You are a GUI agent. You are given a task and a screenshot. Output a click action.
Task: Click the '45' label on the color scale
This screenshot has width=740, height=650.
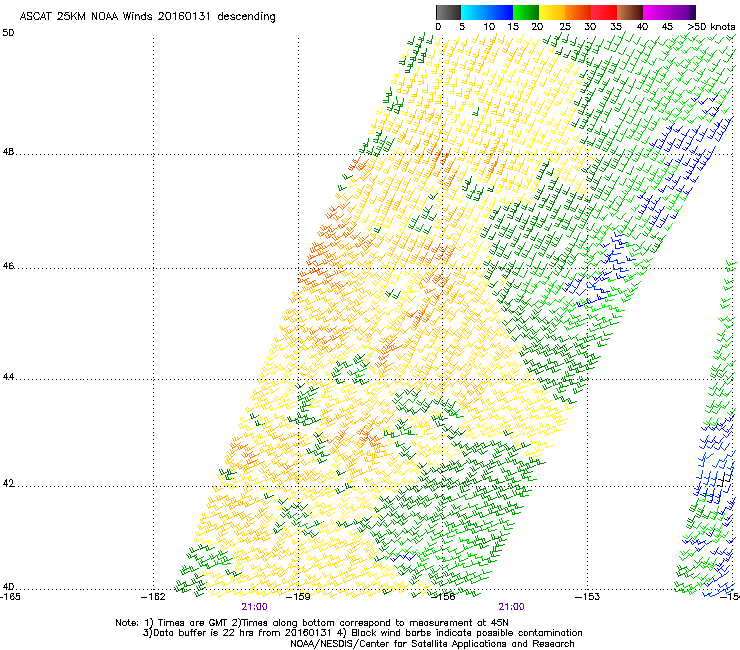[667, 27]
